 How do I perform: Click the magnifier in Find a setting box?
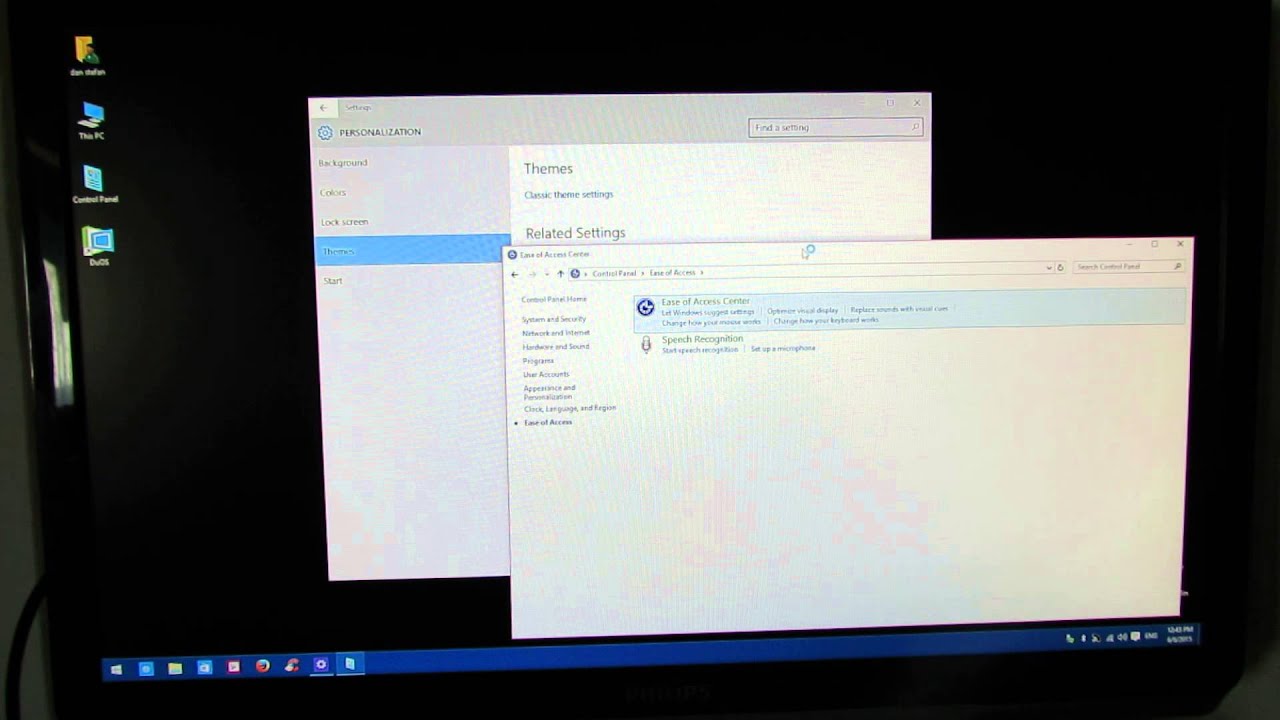(914, 127)
